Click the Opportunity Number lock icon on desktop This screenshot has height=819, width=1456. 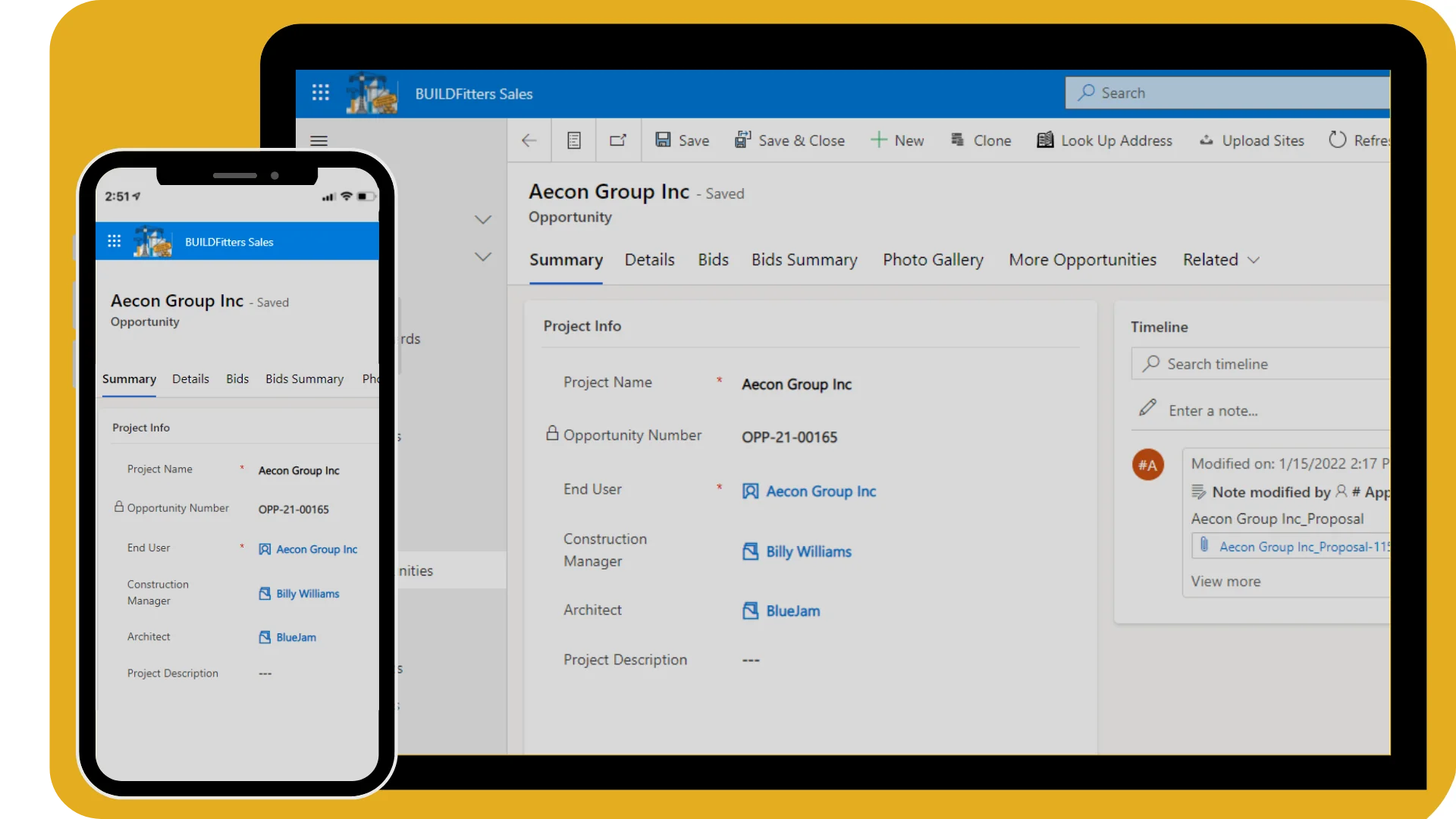point(552,433)
